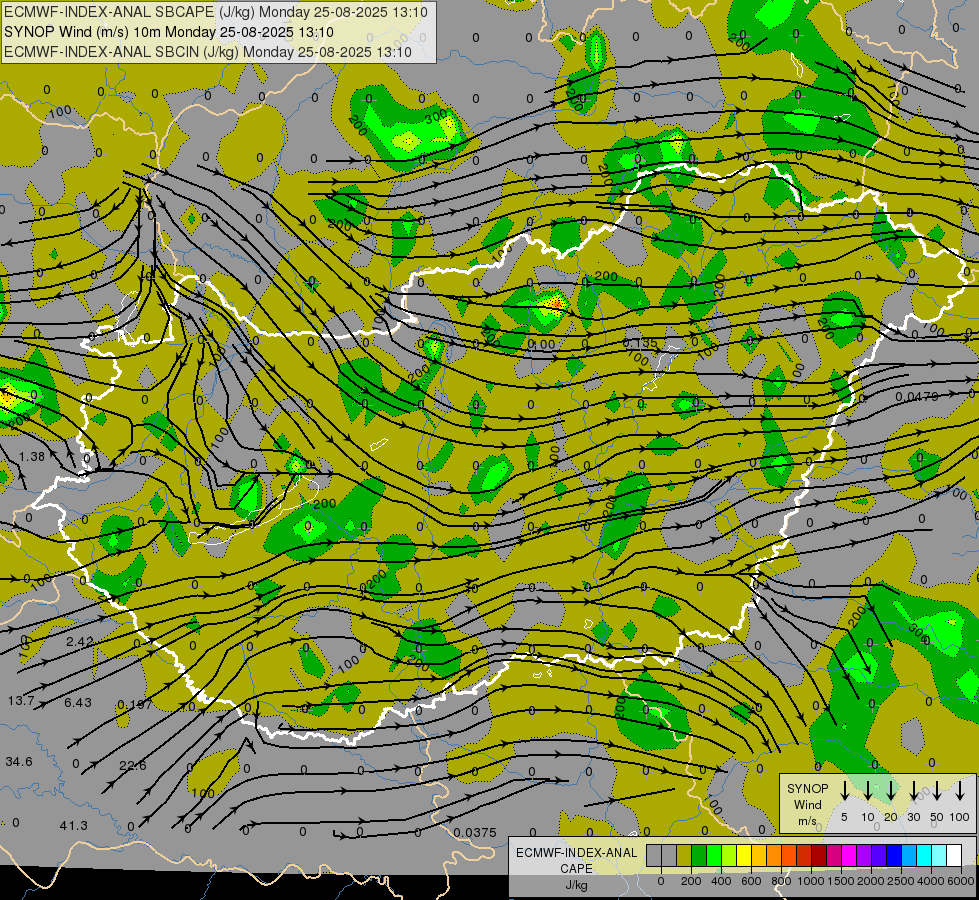Image resolution: width=979 pixels, height=900 pixels.
Task: Click the 2500 tick label in CAPE legend
Action: [901, 881]
